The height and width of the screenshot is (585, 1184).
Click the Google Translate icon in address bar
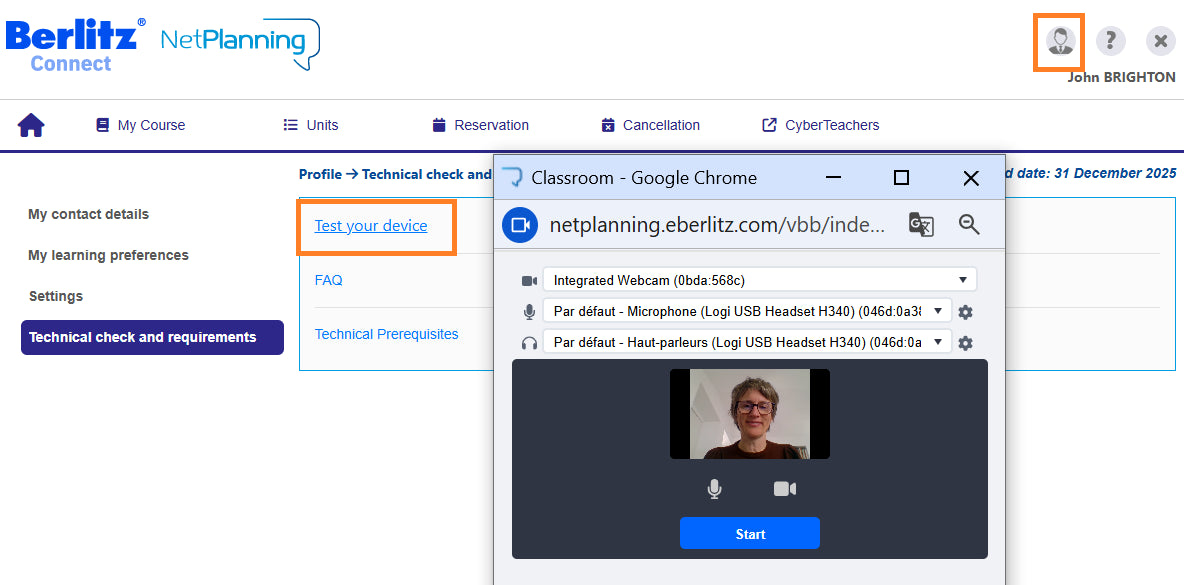920,224
